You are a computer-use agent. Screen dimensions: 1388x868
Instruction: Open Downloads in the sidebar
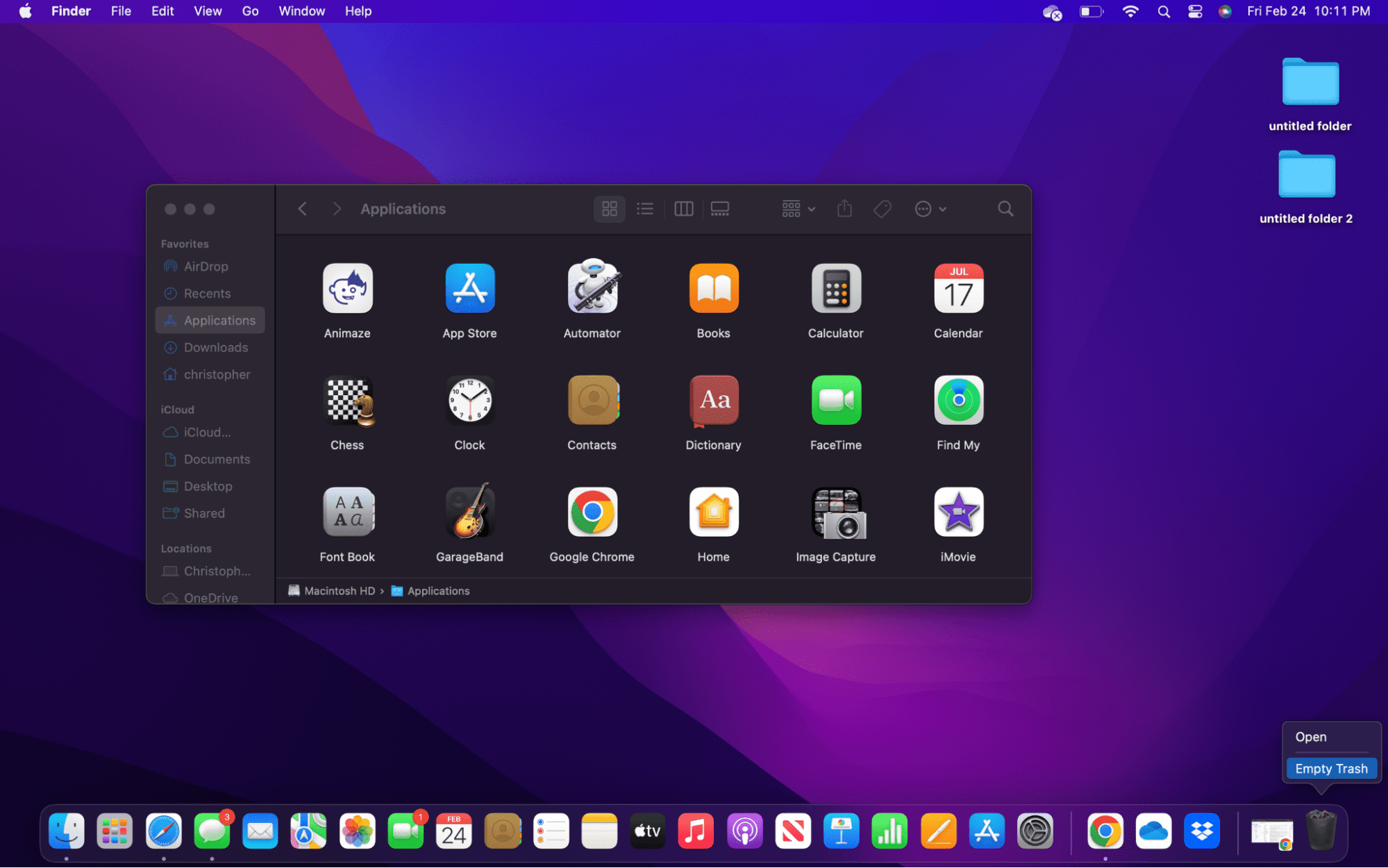tap(210, 348)
